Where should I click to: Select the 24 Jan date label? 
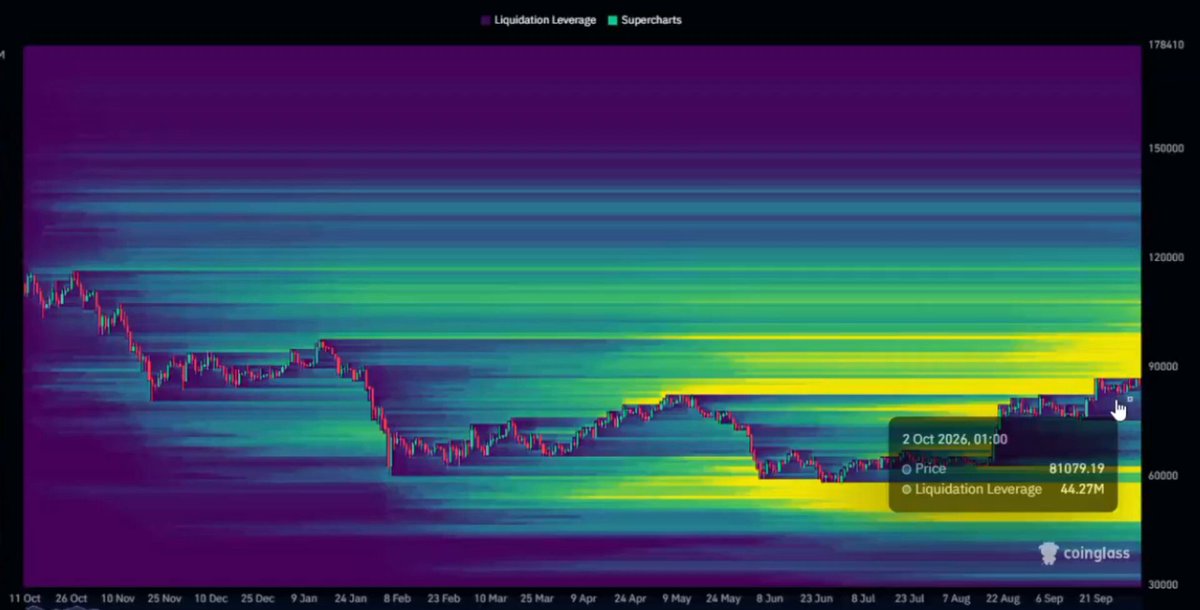coord(350,598)
